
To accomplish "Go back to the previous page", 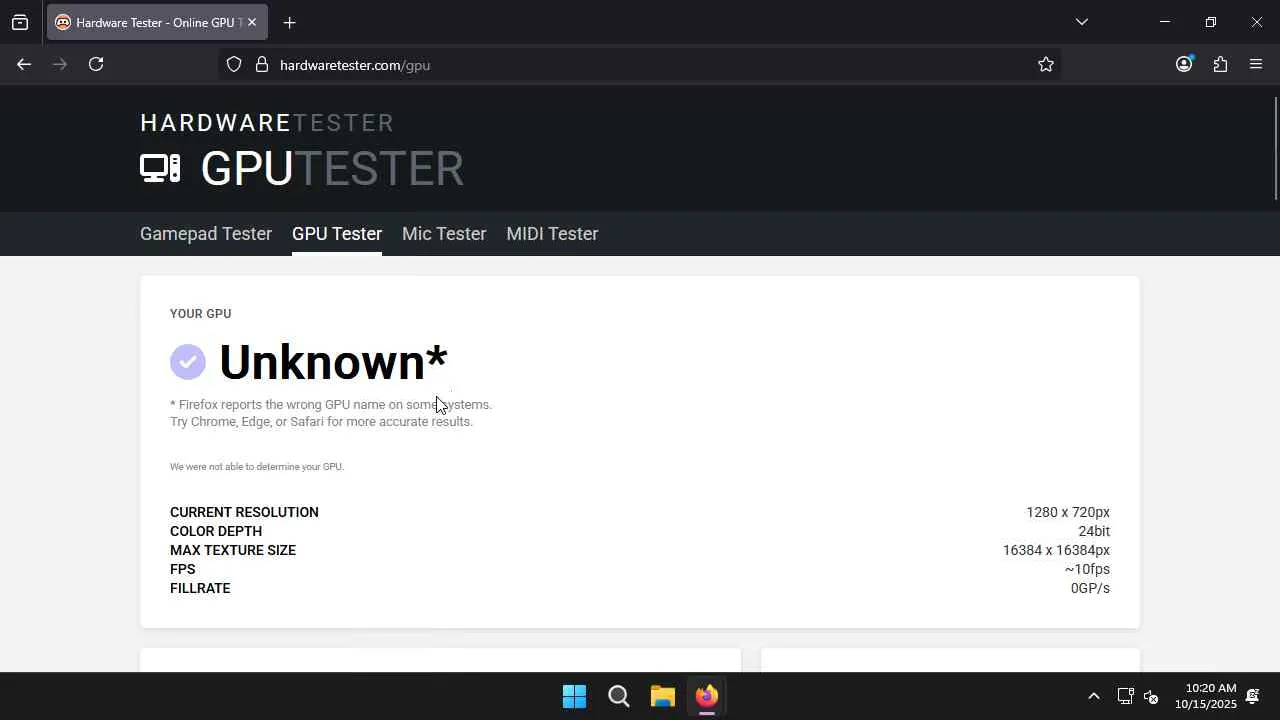I will [x=24, y=64].
